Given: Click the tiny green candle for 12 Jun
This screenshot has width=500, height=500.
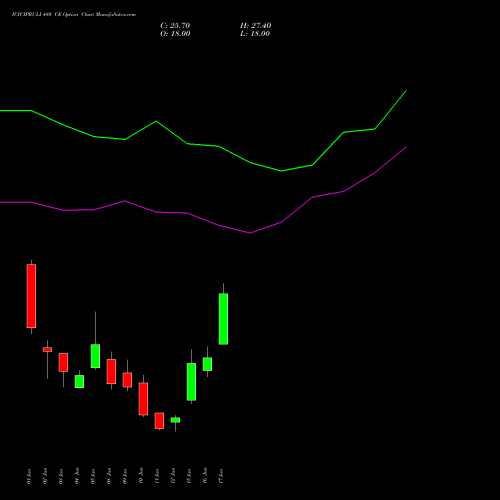Looking at the screenshot, I should tap(175, 420).
